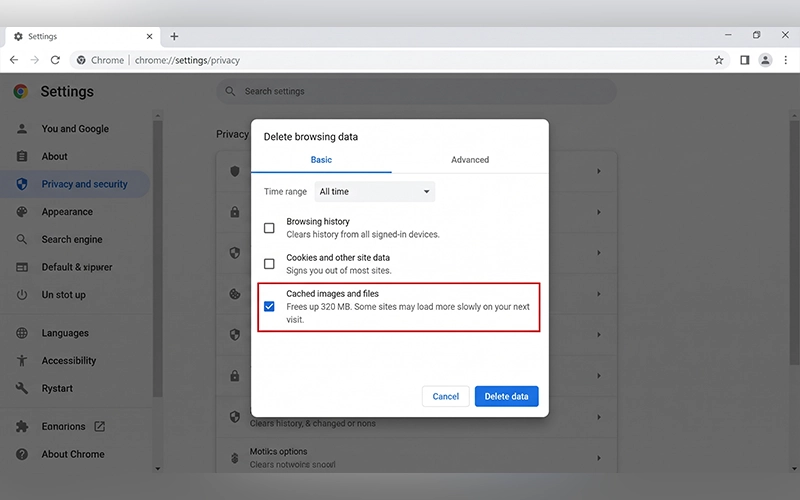The width and height of the screenshot is (800, 500).
Task: Open the profile avatar menu
Action: (x=765, y=60)
